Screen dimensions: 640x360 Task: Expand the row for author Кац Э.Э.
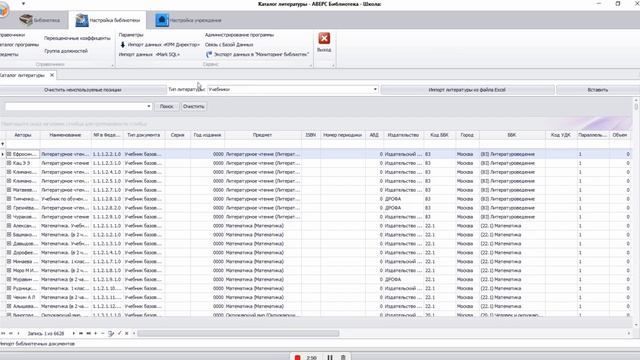click(9, 163)
